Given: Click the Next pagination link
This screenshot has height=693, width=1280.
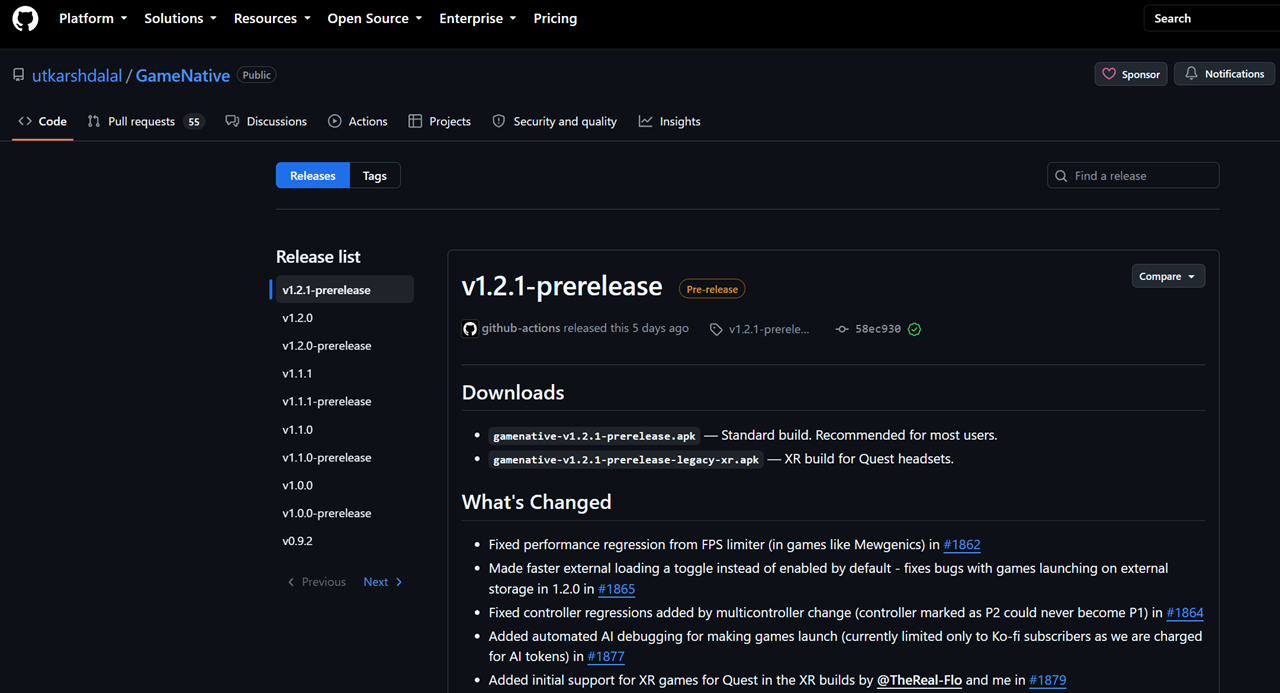Looking at the screenshot, I should pos(383,582).
